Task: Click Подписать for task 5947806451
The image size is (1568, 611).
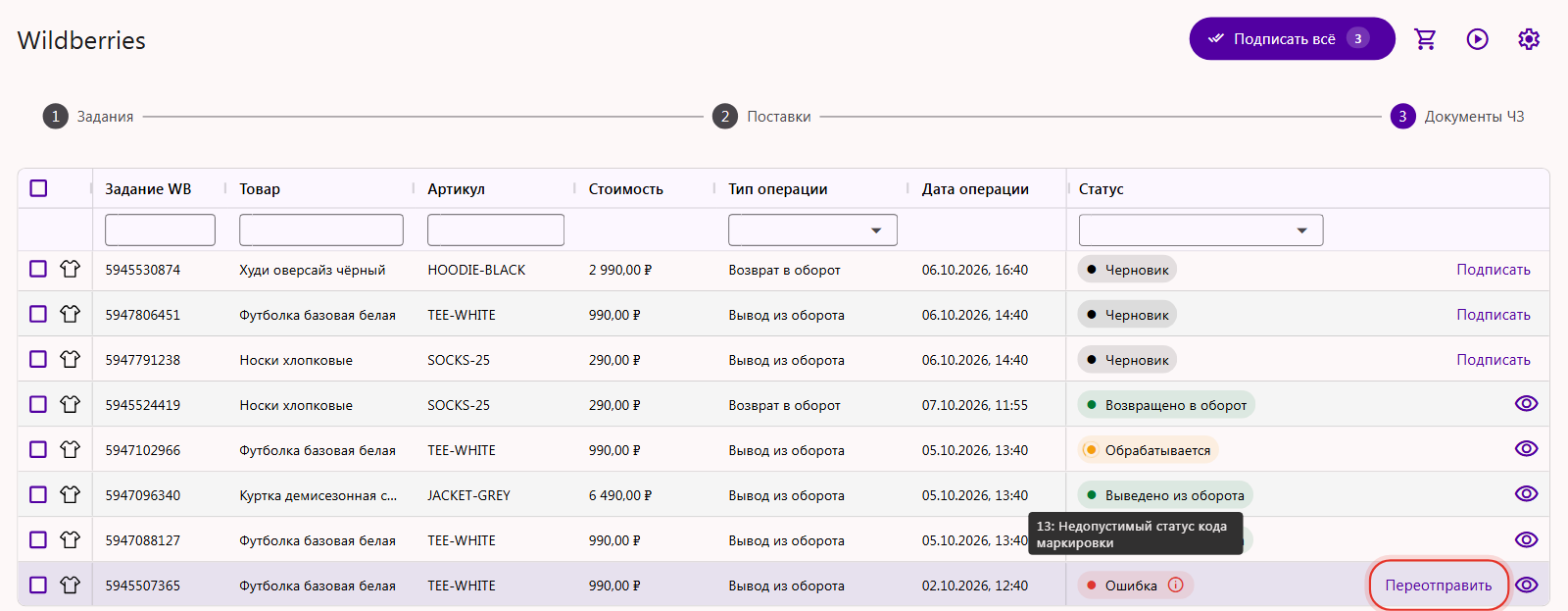Action: click(1493, 315)
